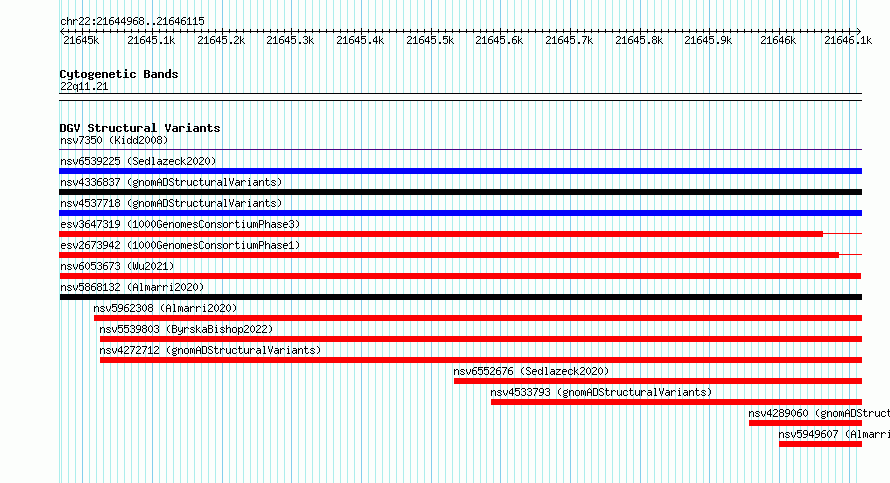The height and width of the screenshot is (483, 890).
Task: Open variant nsv5949607 label
Action: [x=834, y=434]
